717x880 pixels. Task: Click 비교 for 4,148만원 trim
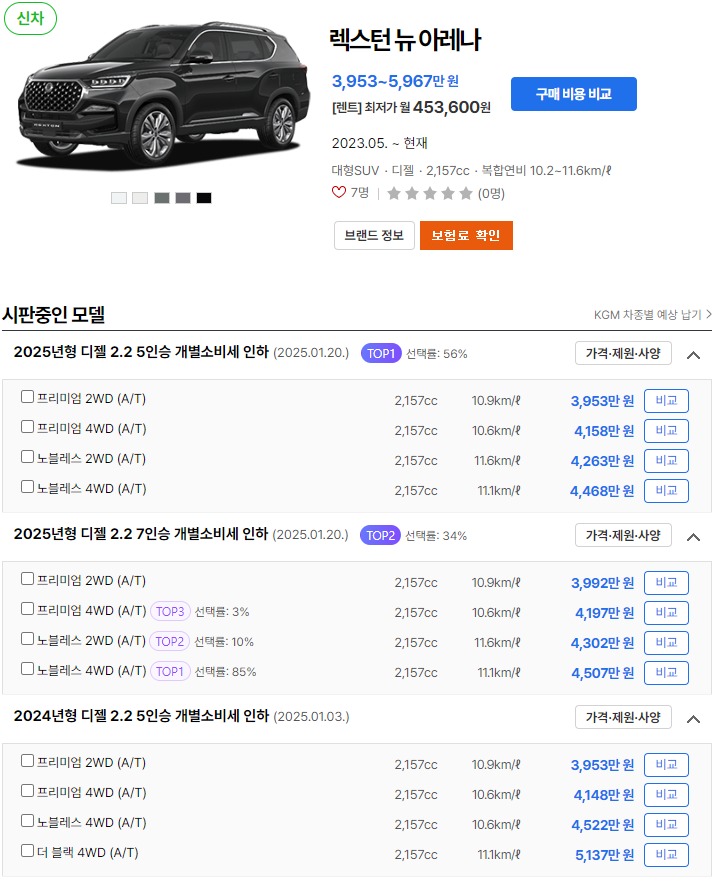point(666,795)
